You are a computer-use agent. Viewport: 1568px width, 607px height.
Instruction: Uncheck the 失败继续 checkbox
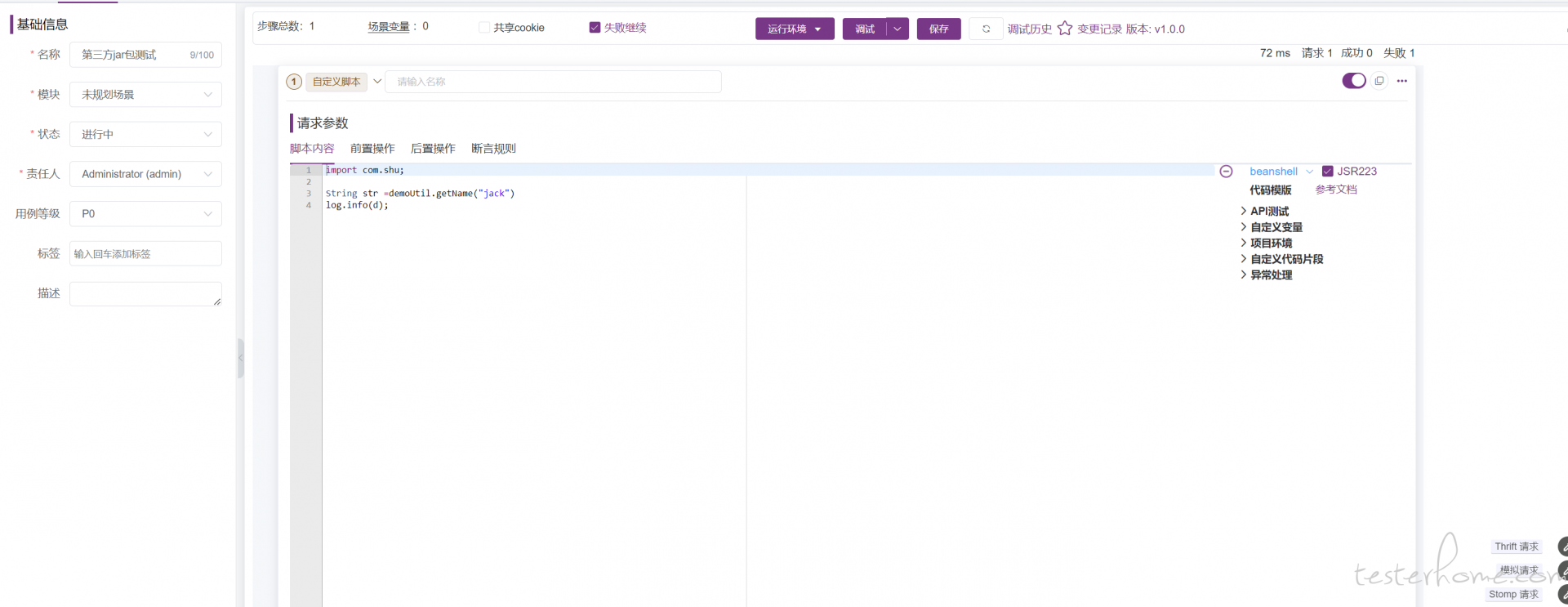pyautogui.click(x=595, y=28)
